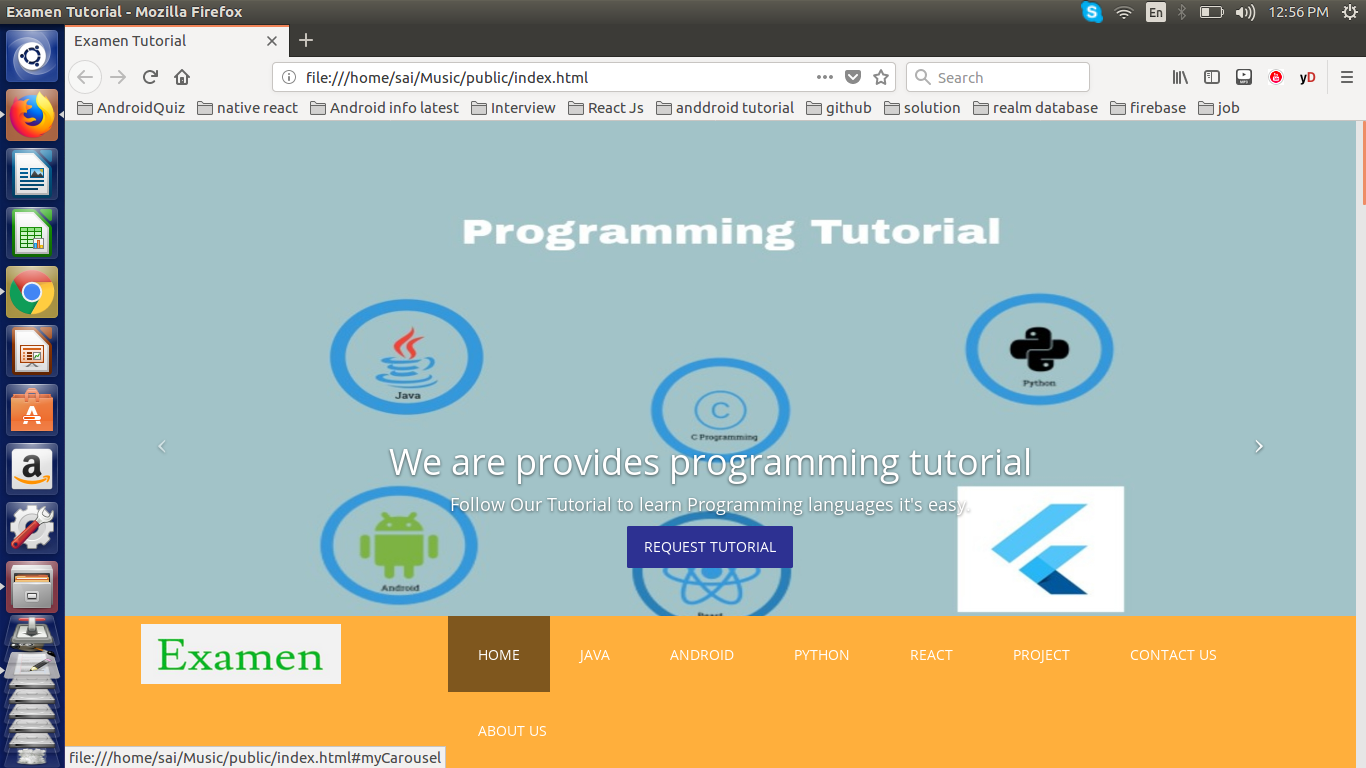The height and width of the screenshot is (768, 1366).
Task: Open LibreOffice Writer from the dock
Action: coord(32,174)
